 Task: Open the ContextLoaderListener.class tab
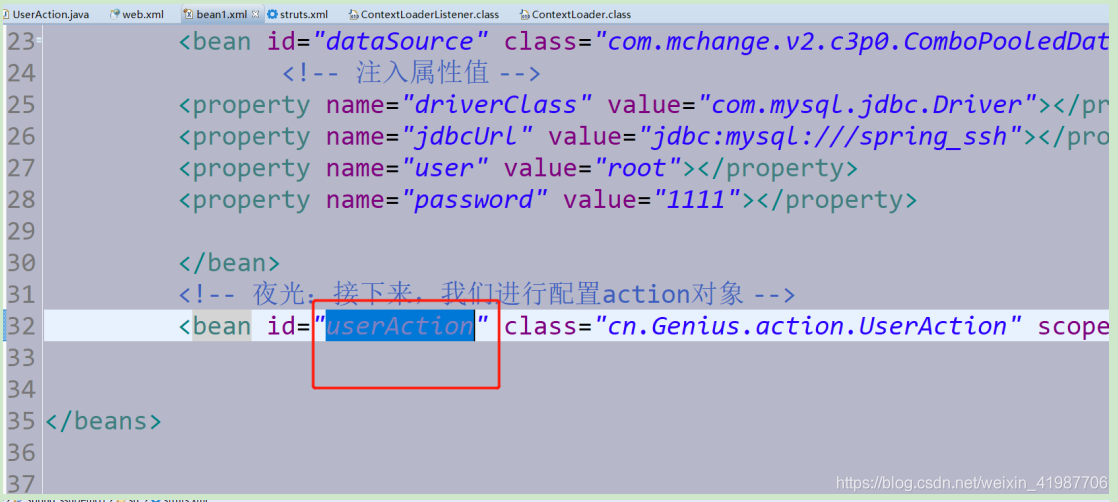430,14
